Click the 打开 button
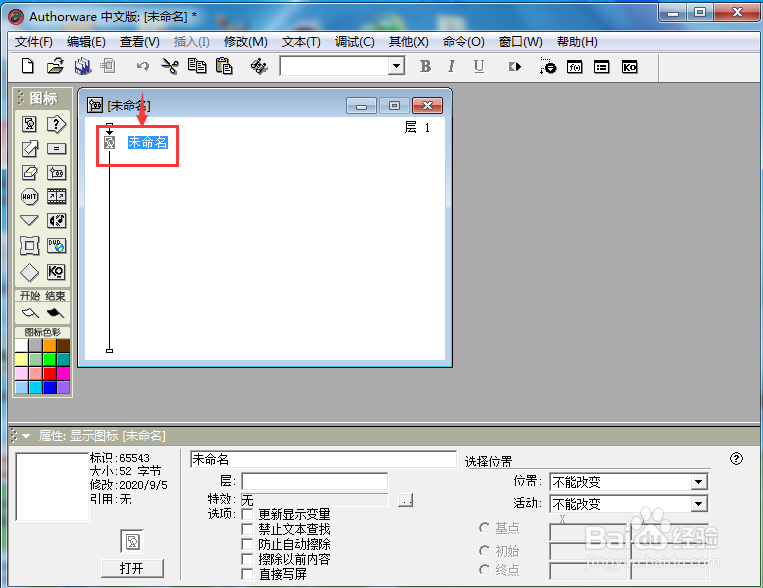The image size is (763, 588). [x=132, y=568]
